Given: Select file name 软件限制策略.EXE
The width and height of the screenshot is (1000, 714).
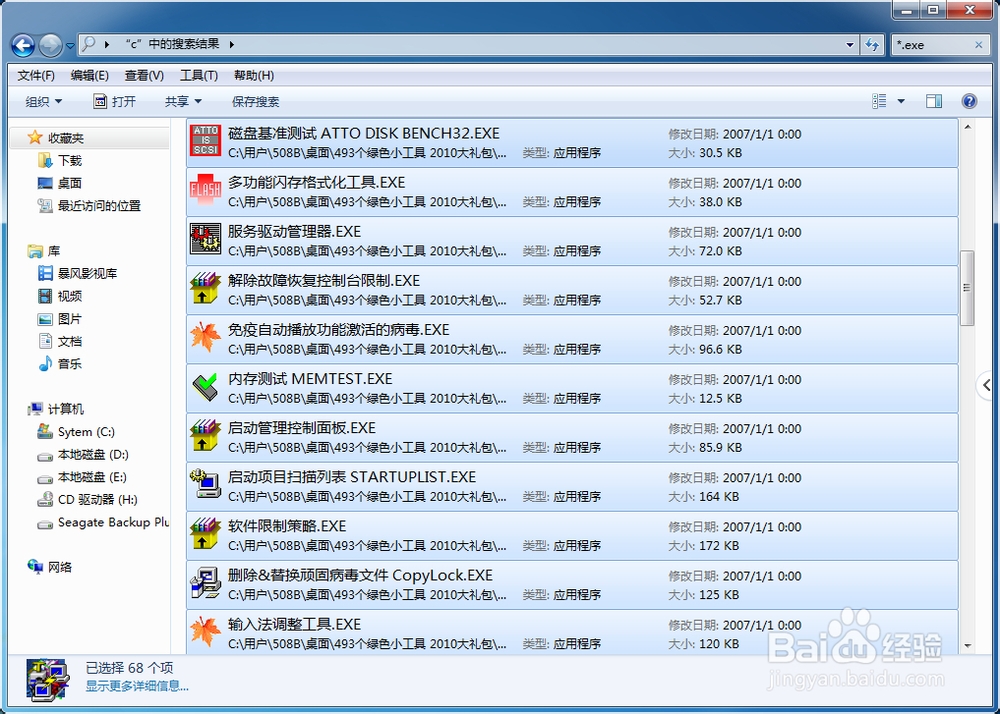Looking at the screenshot, I should click(x=287, y=526).
